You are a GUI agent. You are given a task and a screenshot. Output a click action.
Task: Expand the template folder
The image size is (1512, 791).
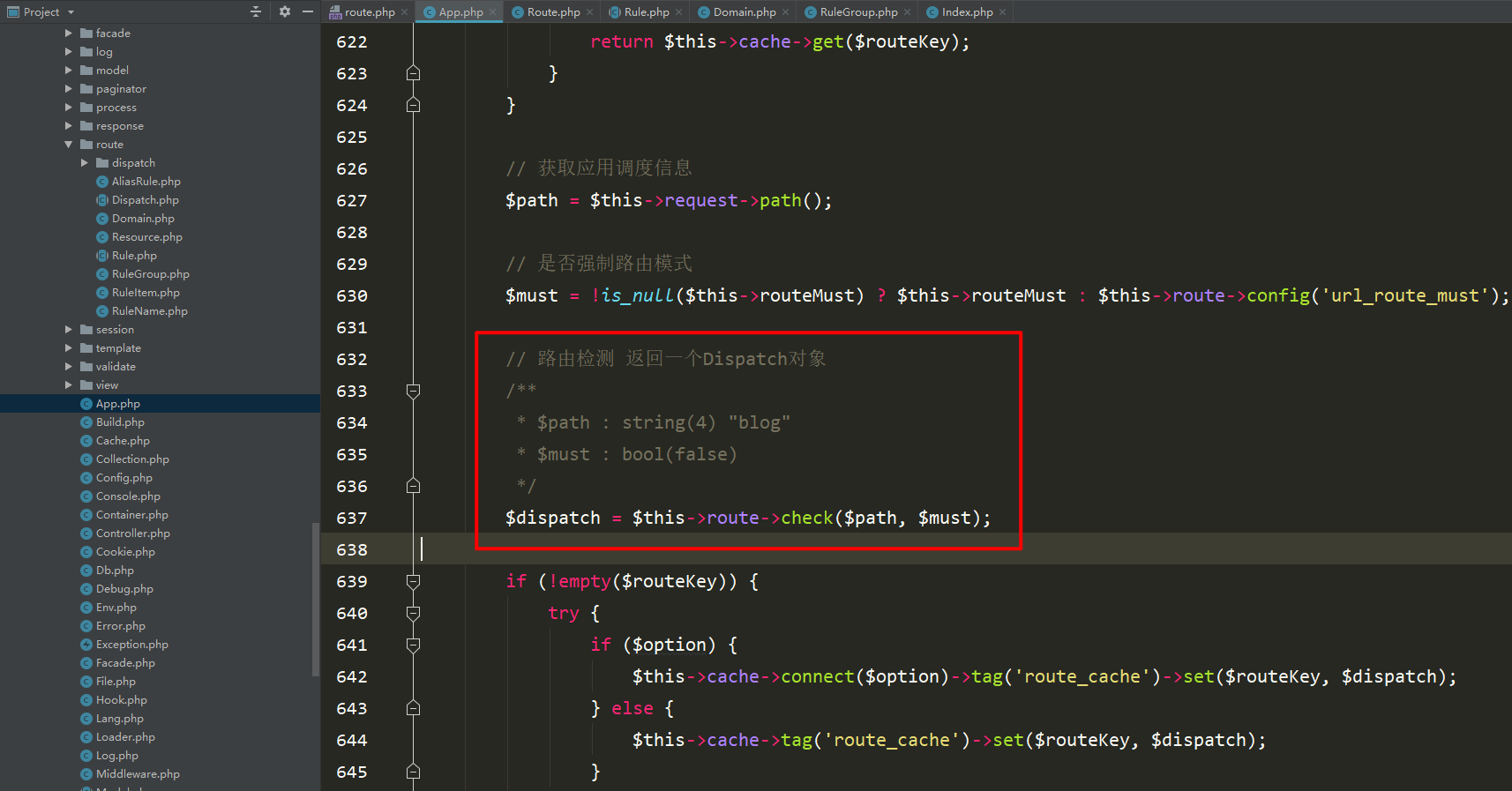tap(69, 347)
